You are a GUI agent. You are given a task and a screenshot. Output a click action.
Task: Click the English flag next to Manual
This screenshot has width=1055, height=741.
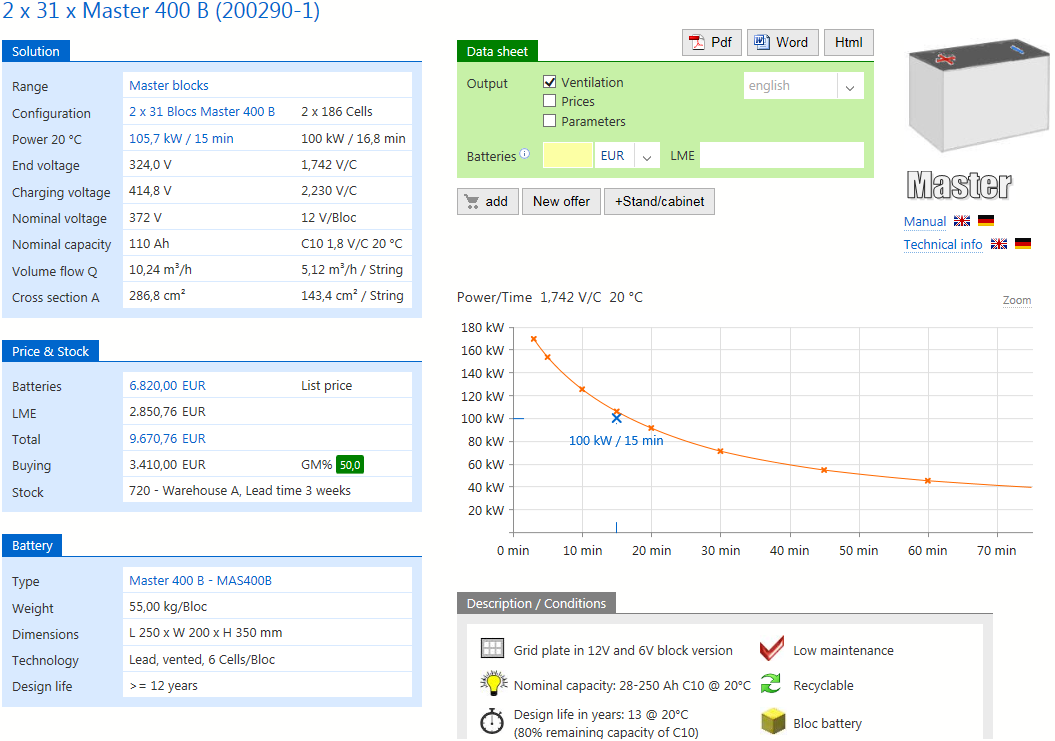(962, 221)
